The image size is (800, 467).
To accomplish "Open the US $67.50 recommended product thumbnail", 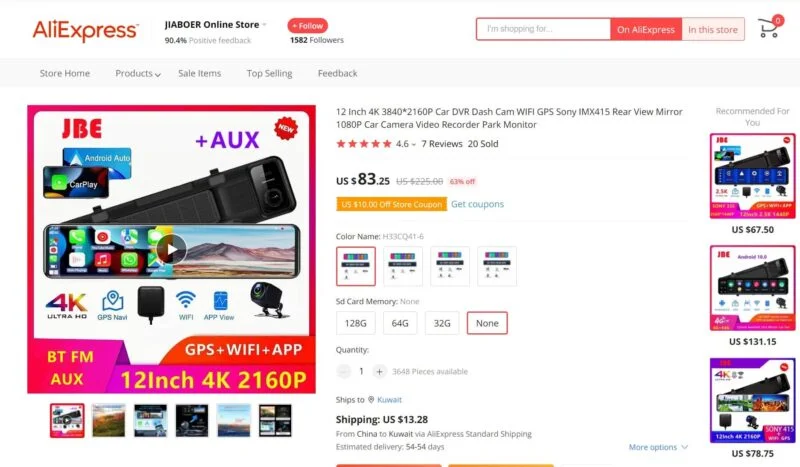I will (752, 176).
